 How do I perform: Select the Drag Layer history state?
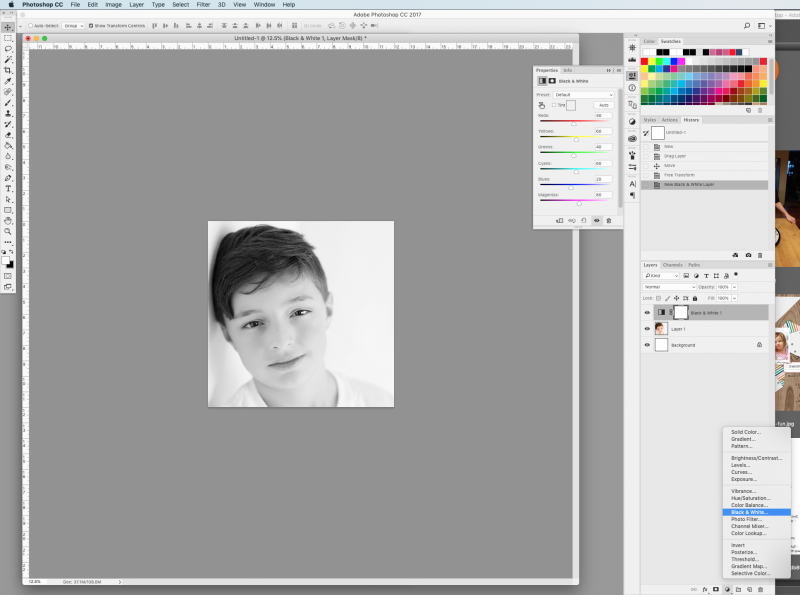point(705,156)
